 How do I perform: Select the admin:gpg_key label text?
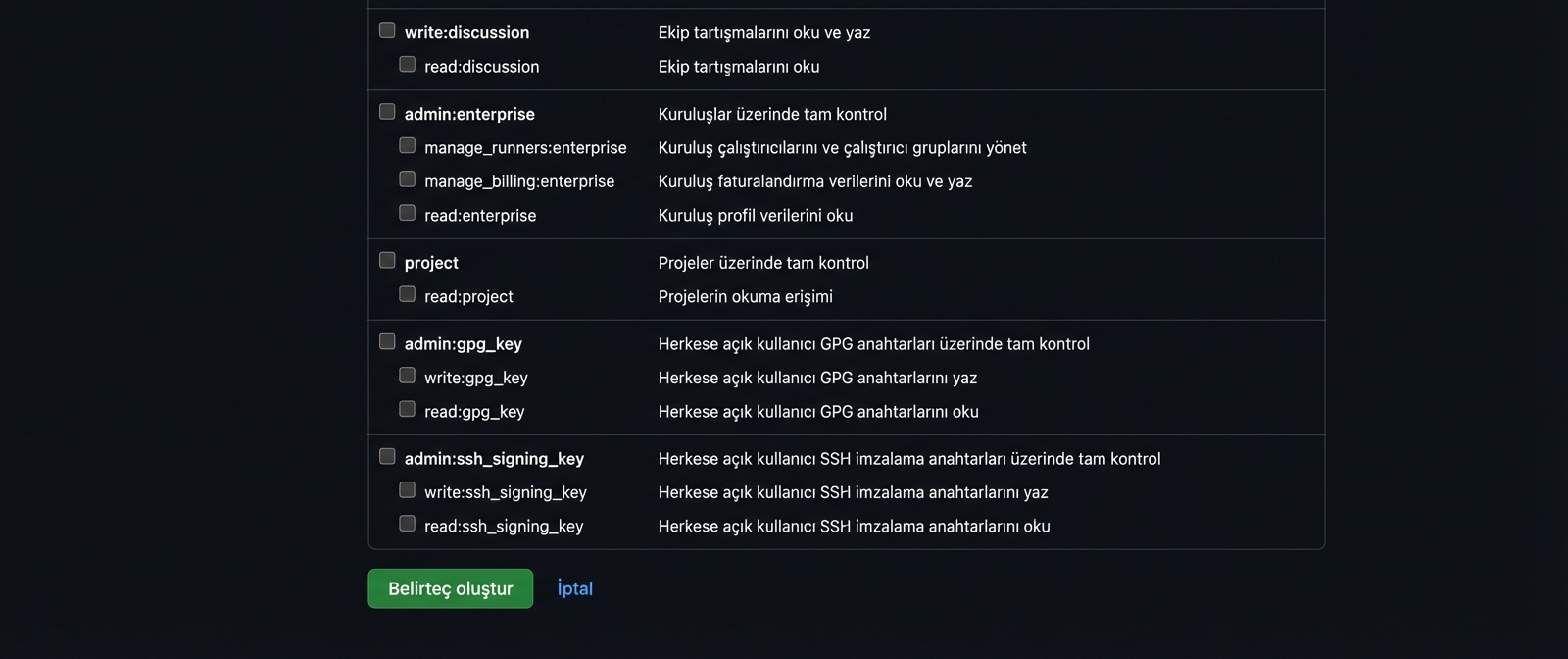pos(464,343)
